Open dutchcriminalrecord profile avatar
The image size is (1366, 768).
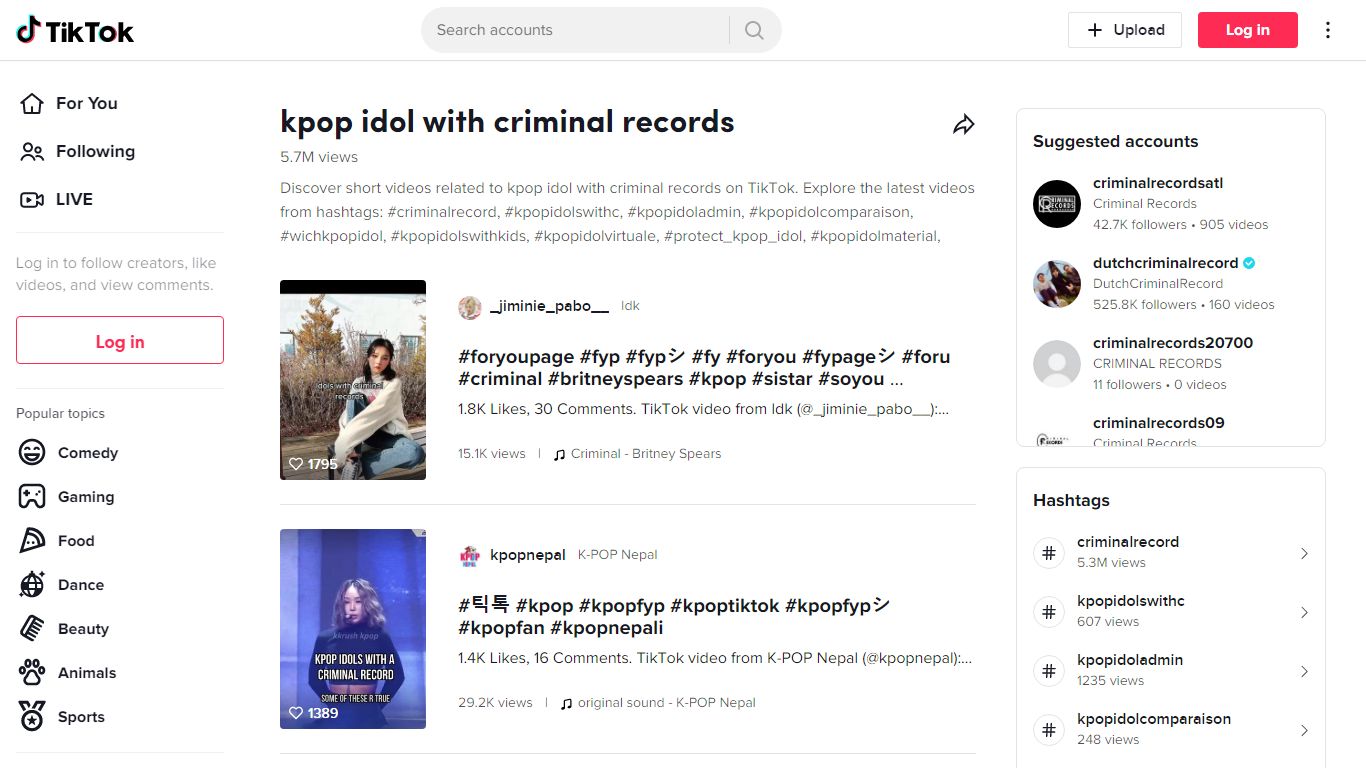1057,283
